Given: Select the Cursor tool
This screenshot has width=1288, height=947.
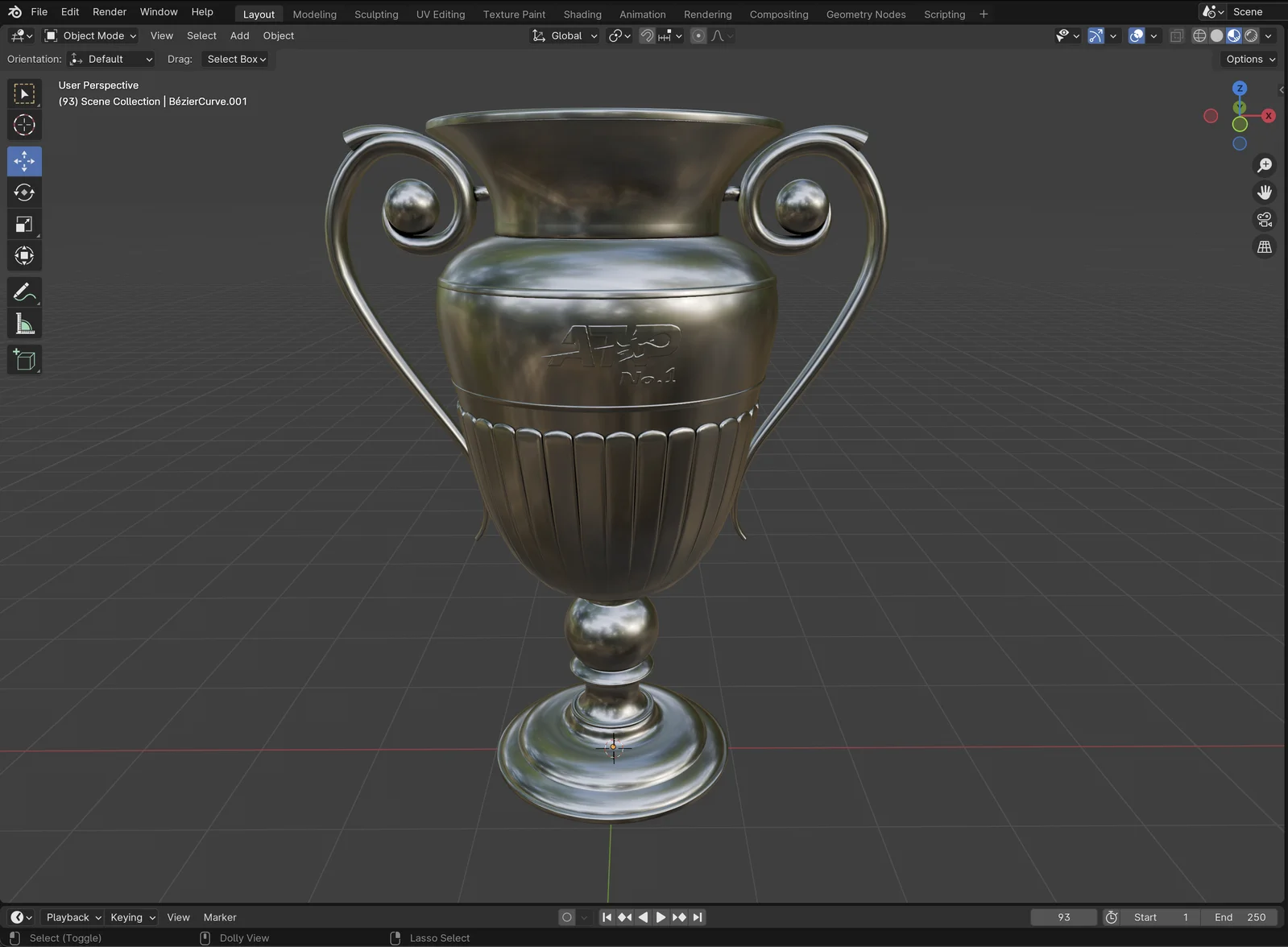Looking at the screenshot, I should pos(24,125).
